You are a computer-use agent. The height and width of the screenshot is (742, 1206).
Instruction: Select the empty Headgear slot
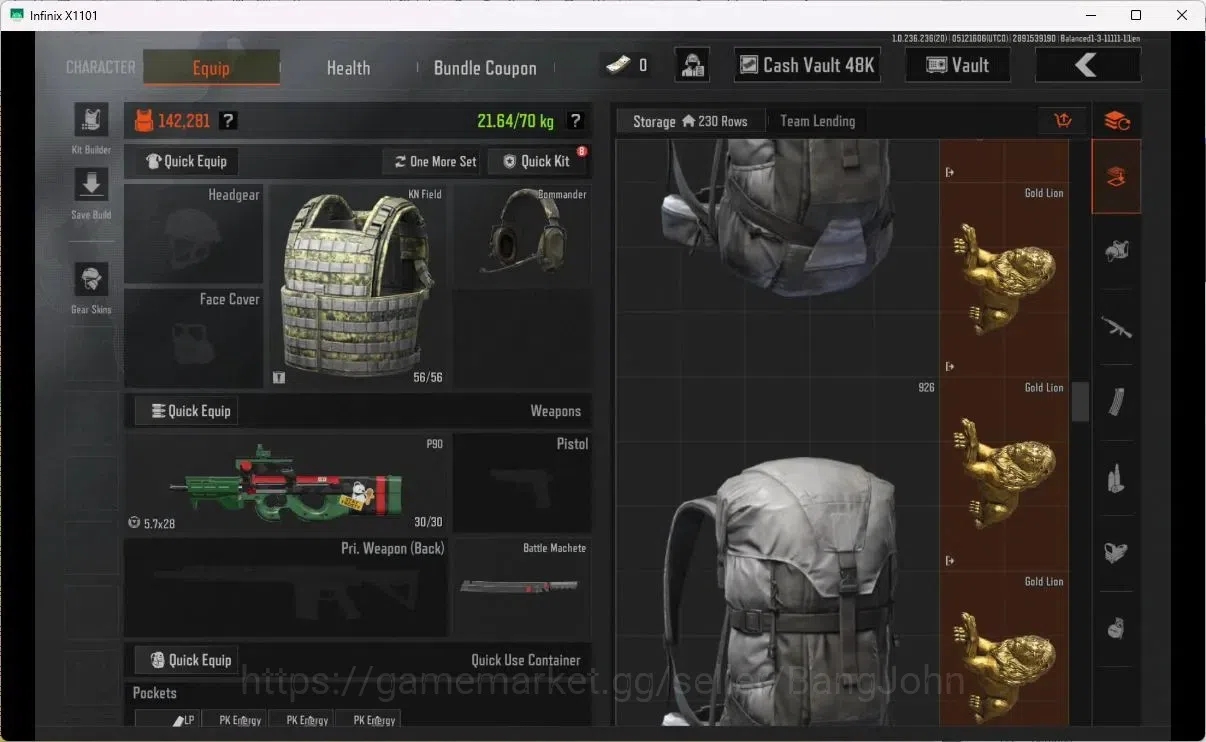pos(194,234)
